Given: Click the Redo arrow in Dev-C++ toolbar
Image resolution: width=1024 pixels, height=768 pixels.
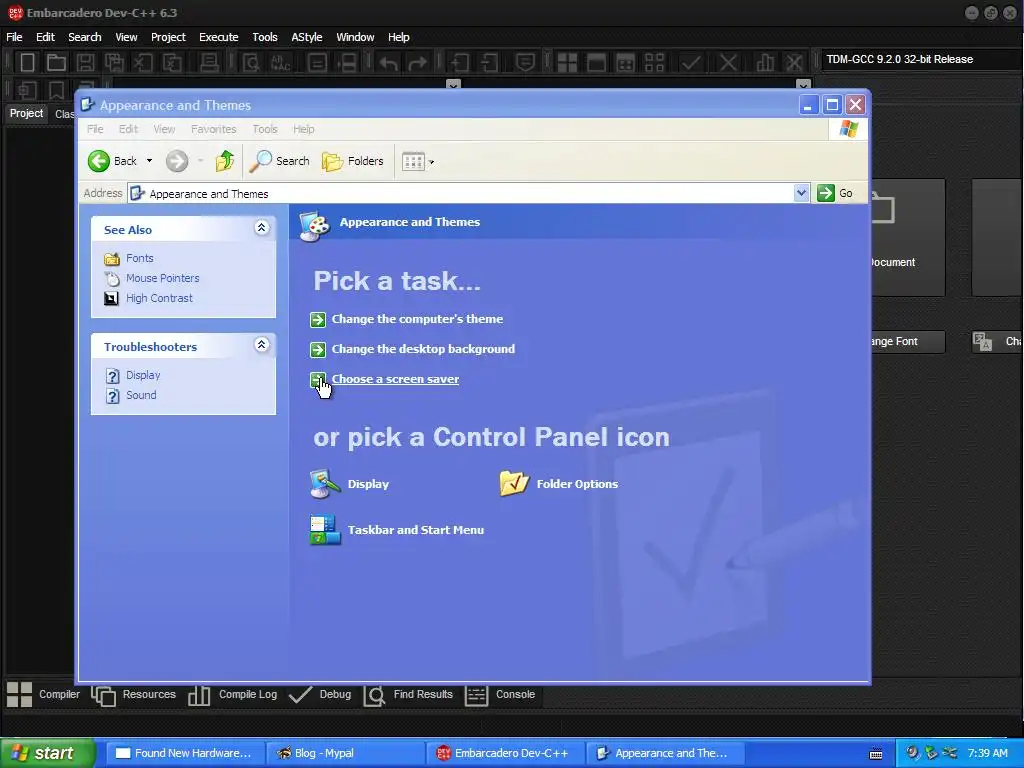Looking at the screenshot, I should (x=417, y=63).
